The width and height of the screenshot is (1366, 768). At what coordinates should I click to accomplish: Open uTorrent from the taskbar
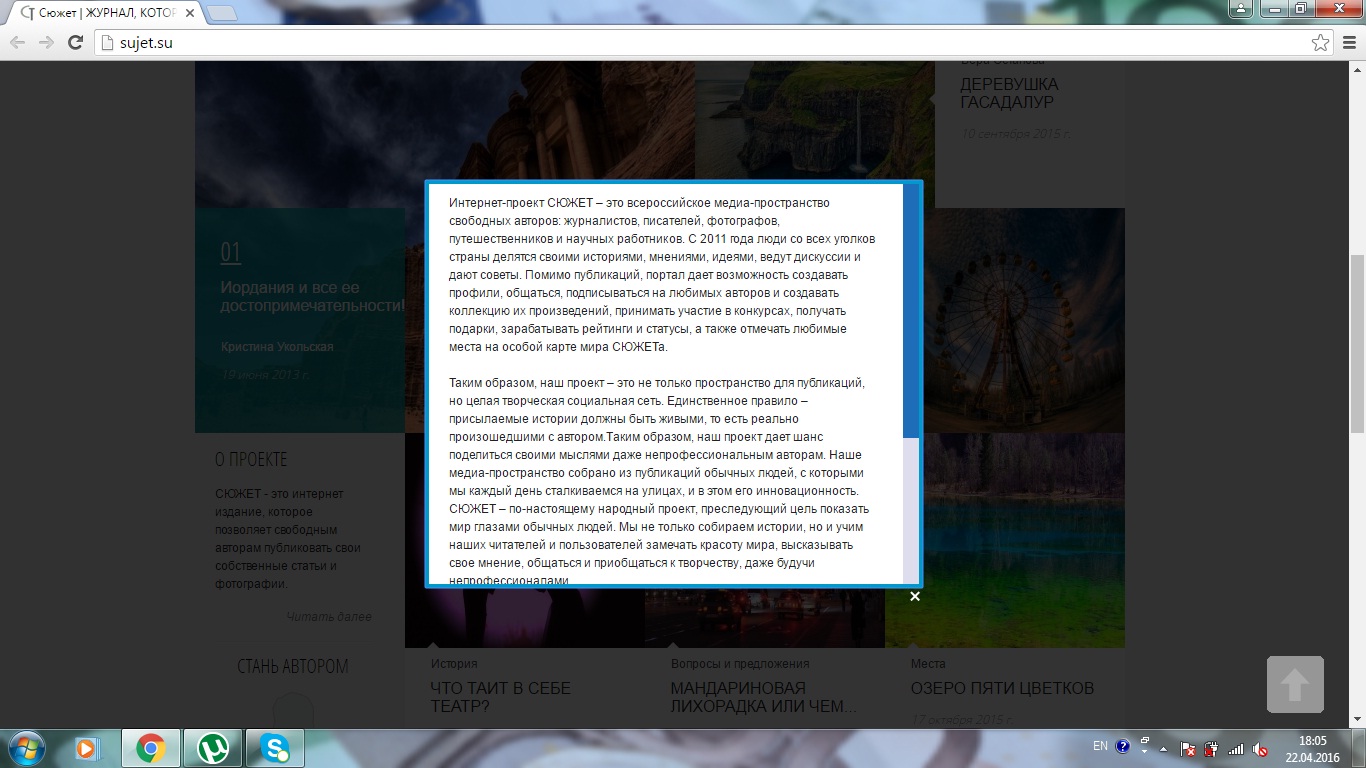pos(212,747)
